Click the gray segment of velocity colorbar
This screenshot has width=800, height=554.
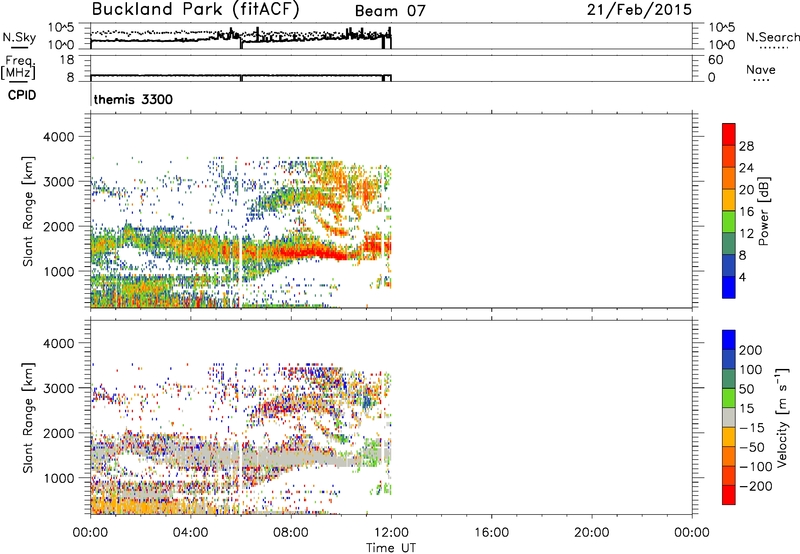click(x=729, y=417)
